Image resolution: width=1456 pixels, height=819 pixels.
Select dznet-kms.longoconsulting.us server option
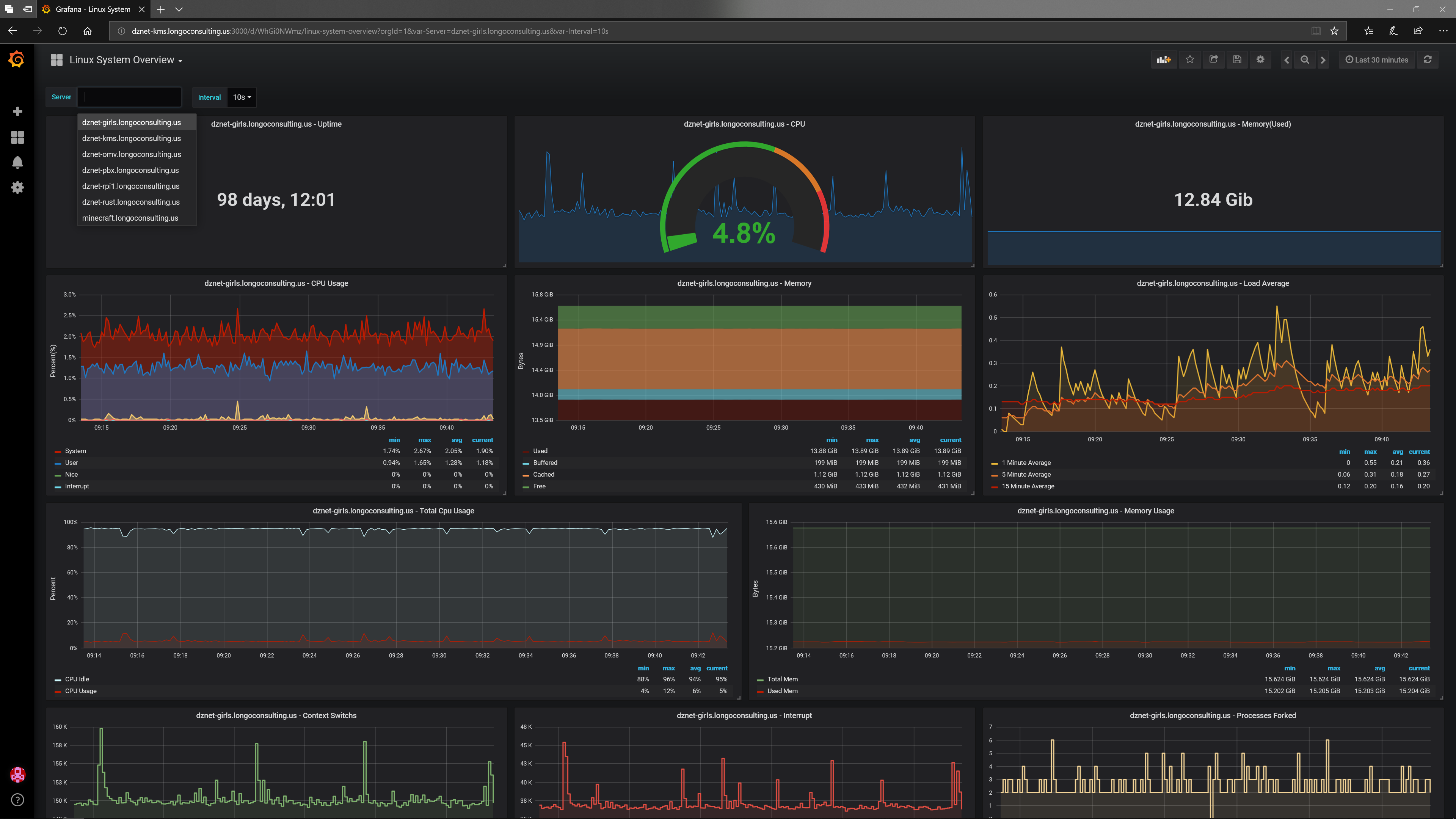point(137,138)
